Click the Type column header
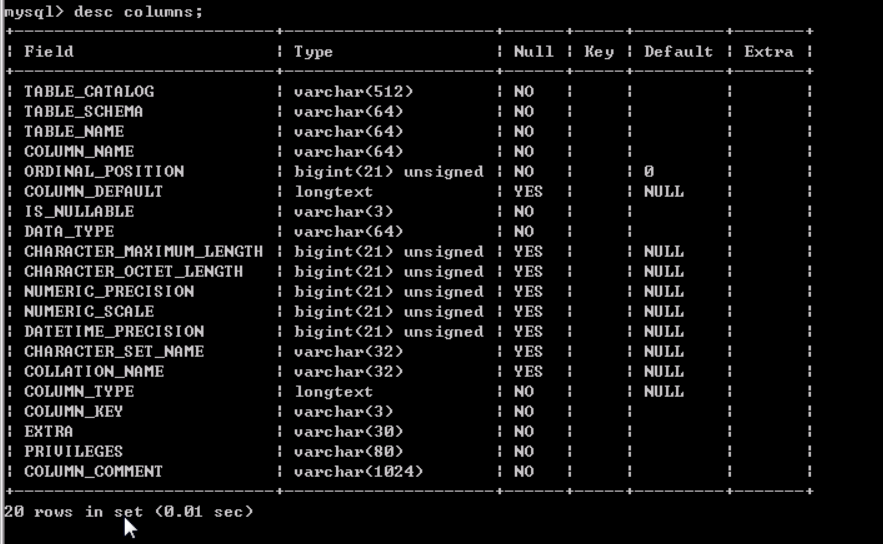The width and height of the screenshot is (883, 544). [x=313, y=52]
